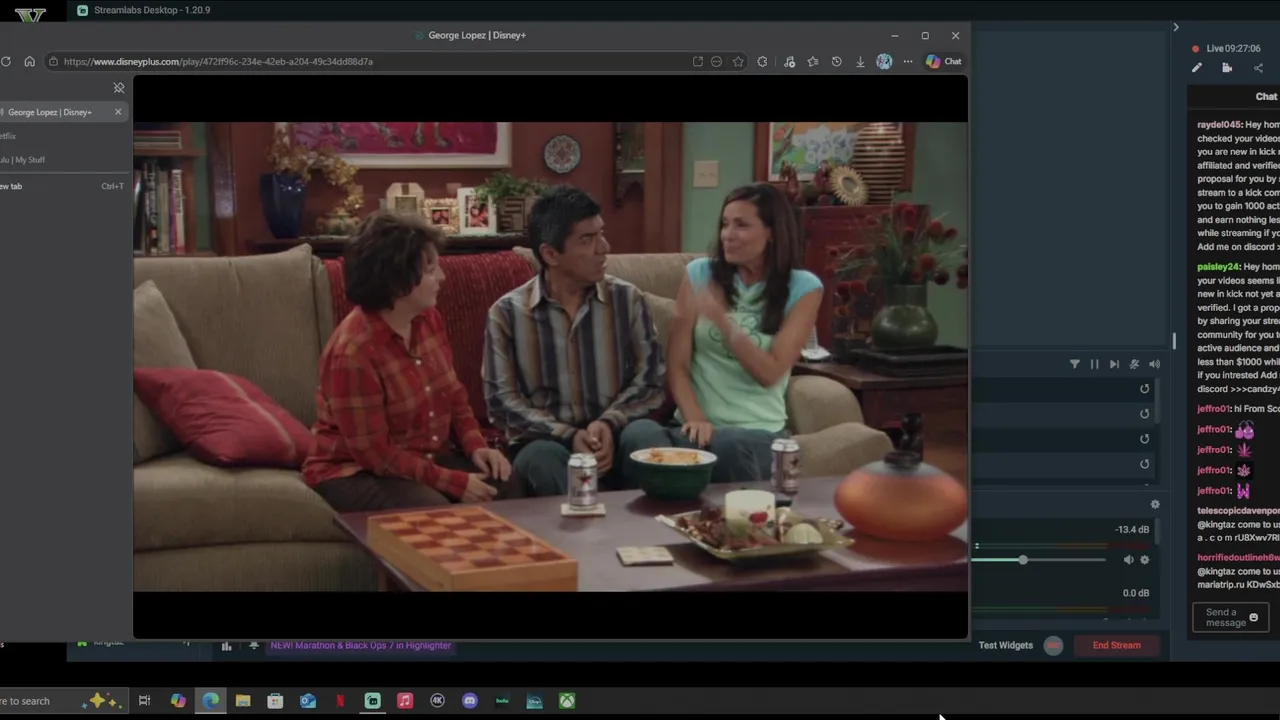
Task: Open Microsoft Edge from taskbar
Action: (211, 701)
